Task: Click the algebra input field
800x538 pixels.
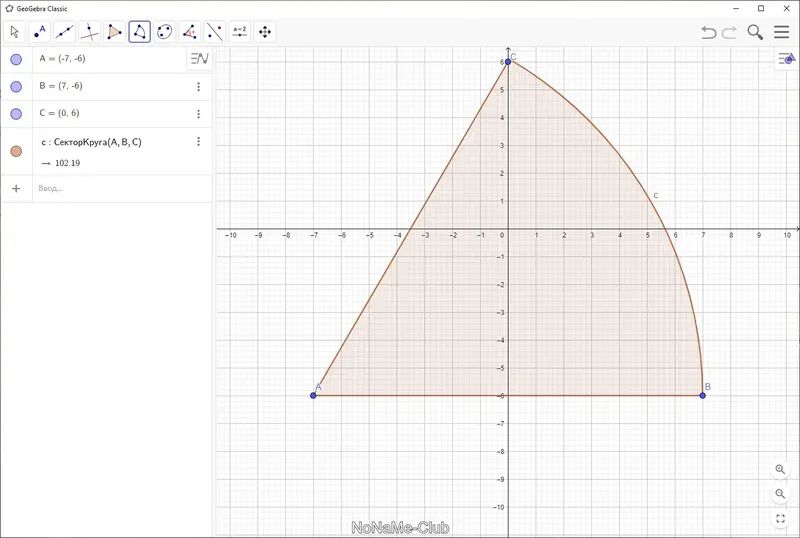Action: (x=122, y=188)
